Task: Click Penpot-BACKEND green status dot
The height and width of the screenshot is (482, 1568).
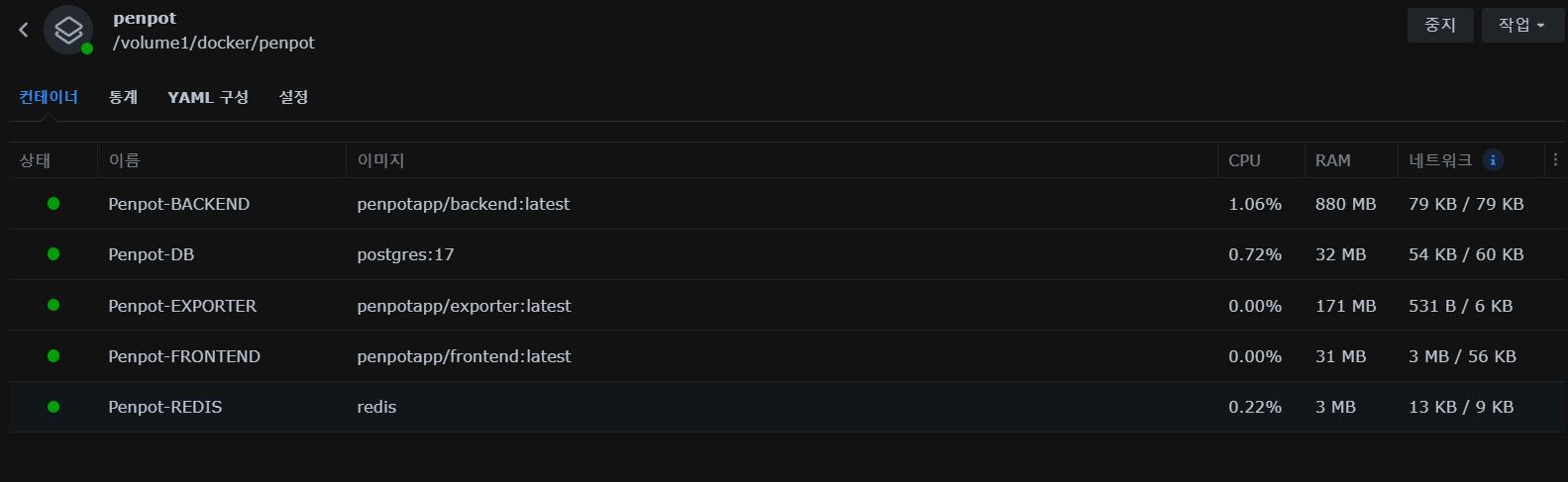Action: click(53, 204)
